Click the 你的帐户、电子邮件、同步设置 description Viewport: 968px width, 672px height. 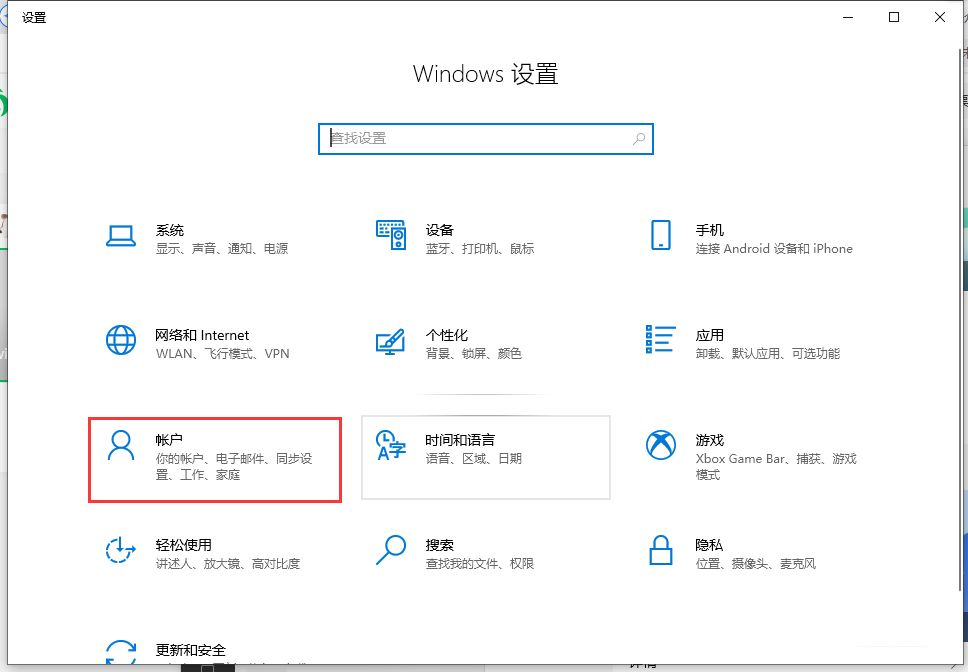point(234,467)
